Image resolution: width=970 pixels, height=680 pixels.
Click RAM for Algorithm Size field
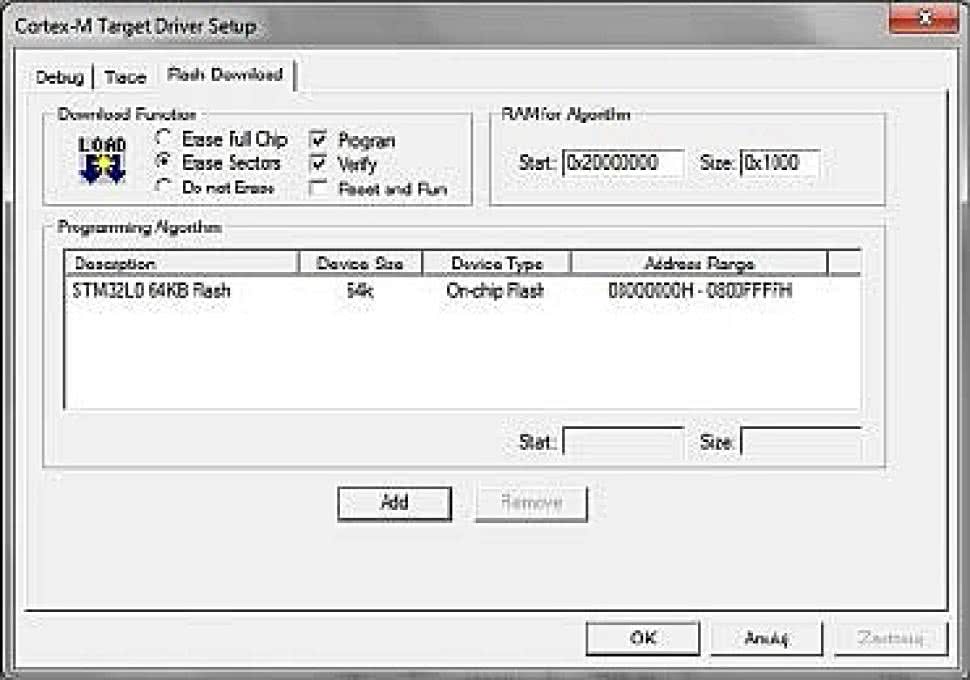[x=779, y=163]
